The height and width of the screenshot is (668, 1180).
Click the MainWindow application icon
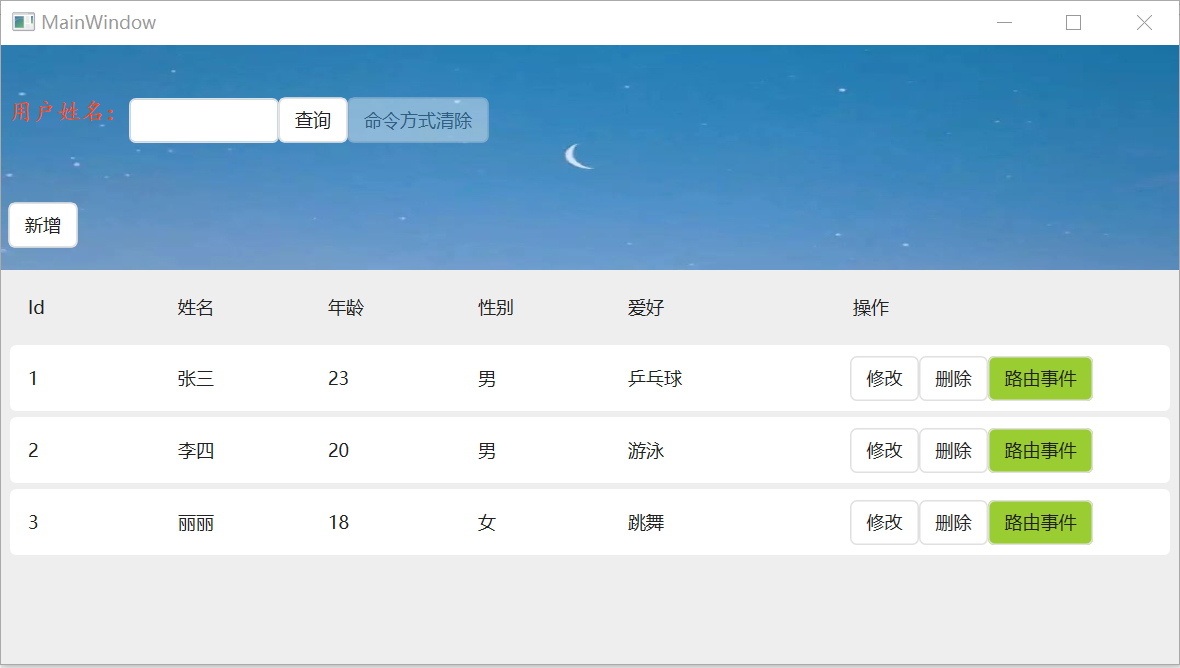tap(21, 21)
